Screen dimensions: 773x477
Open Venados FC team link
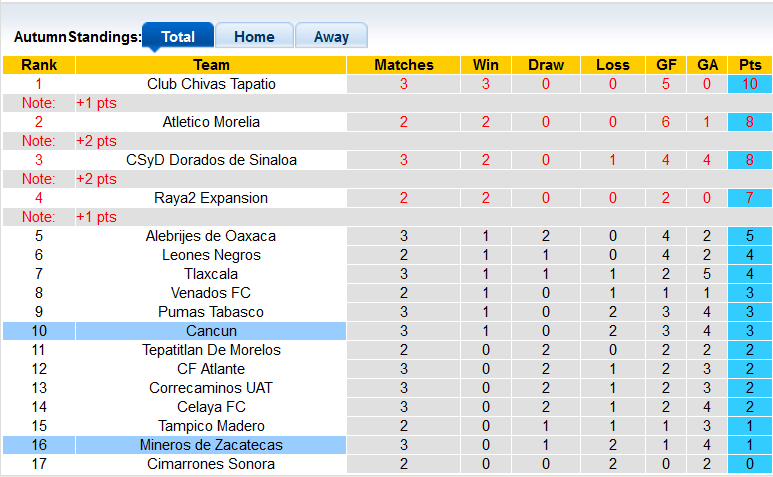pyautogui.click(x=211, y=293)
